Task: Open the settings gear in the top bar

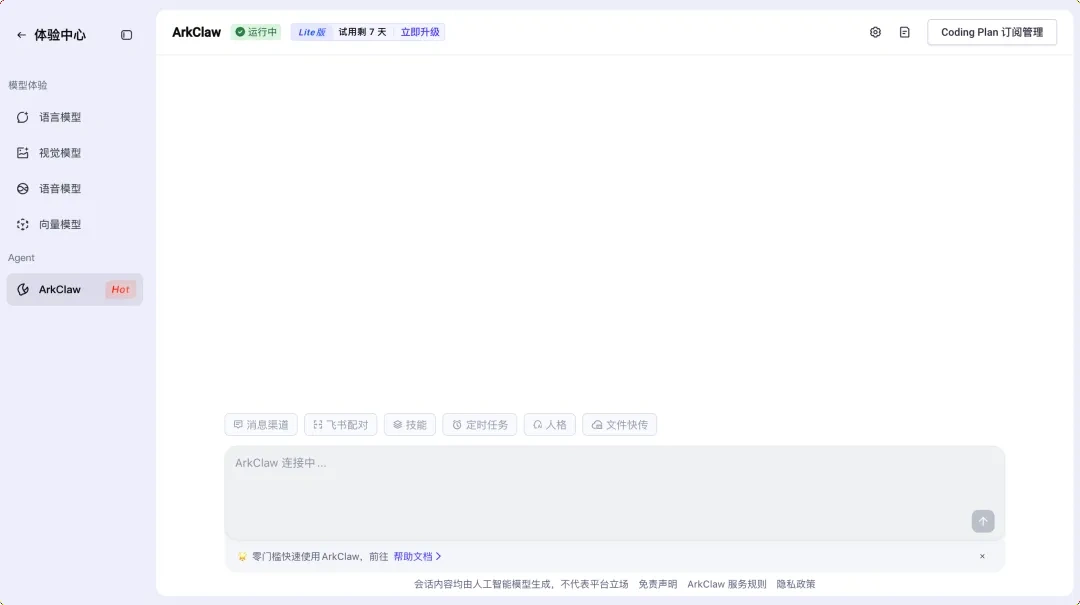Action: point(875,32)
